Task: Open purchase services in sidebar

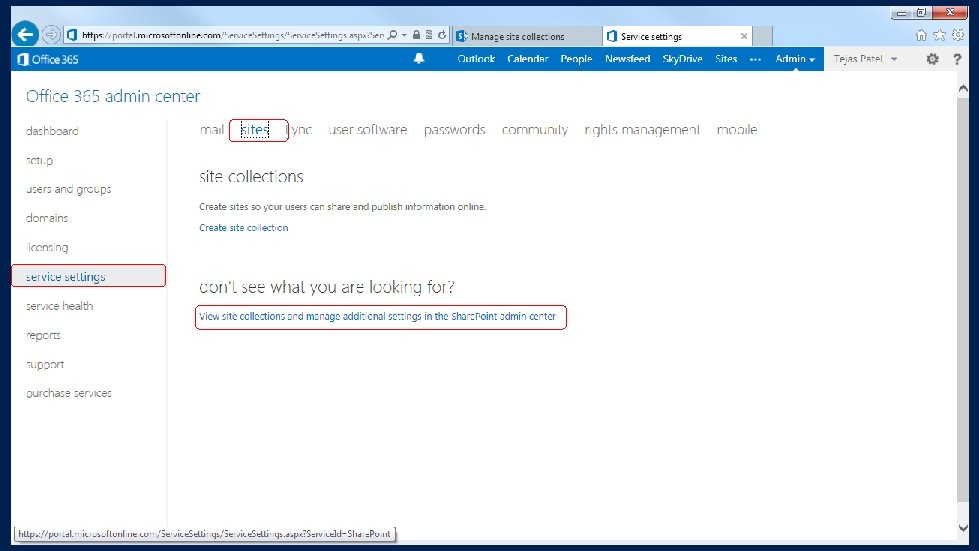Action: pos(69,393)
